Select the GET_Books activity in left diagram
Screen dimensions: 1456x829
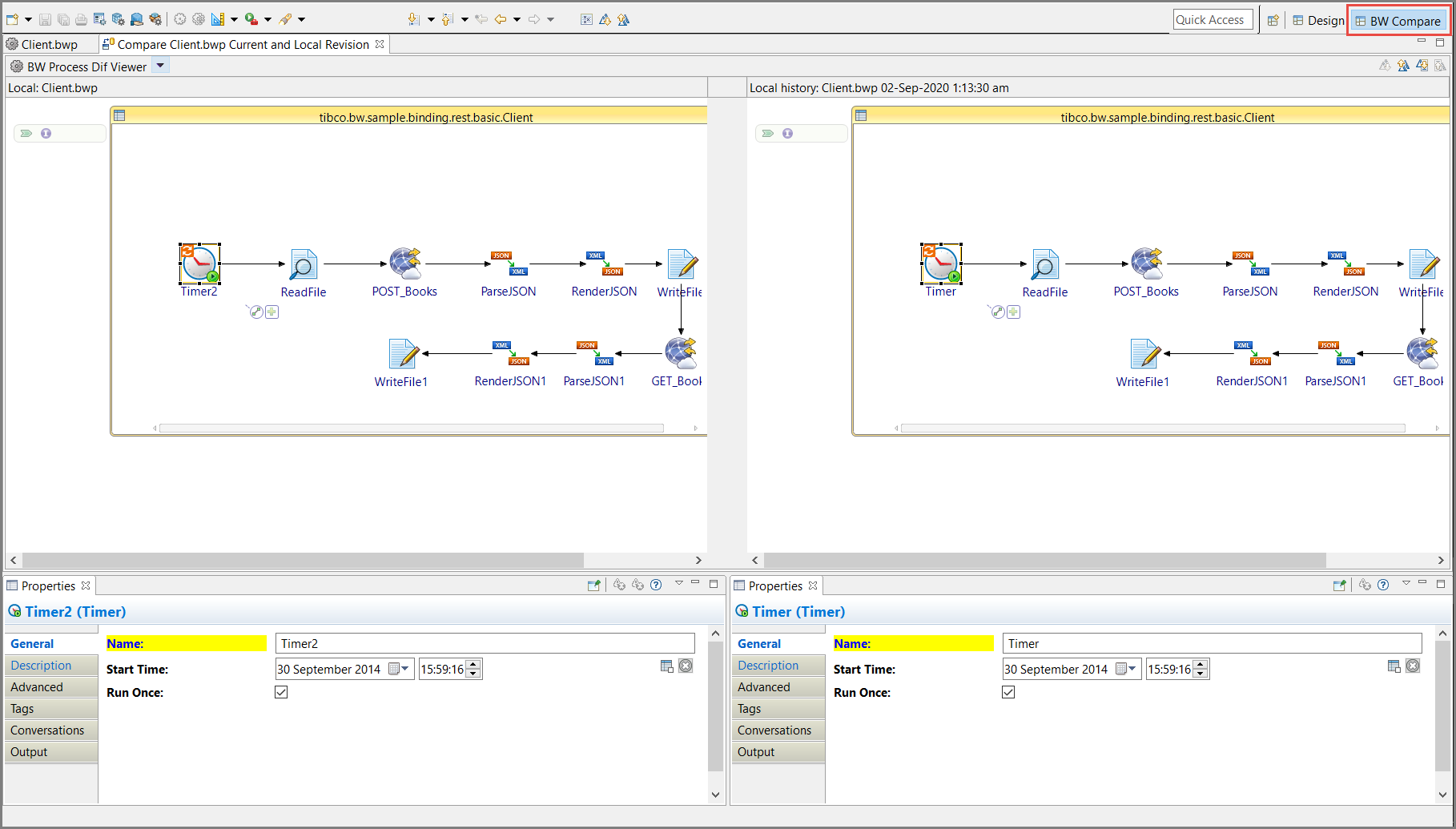coord(681,353)
